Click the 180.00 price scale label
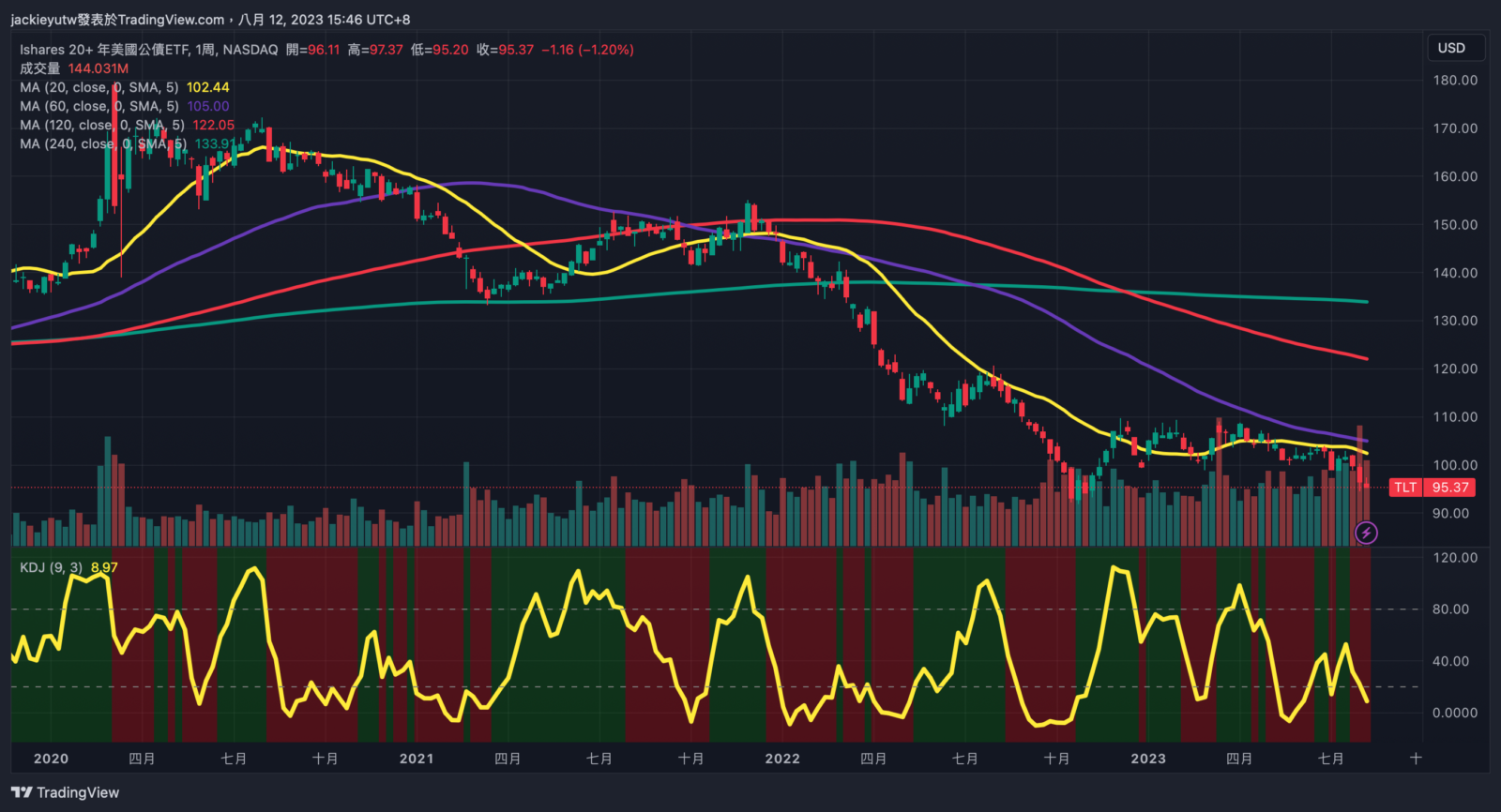Screen dimensions: 1501x812 point(1455,81)
